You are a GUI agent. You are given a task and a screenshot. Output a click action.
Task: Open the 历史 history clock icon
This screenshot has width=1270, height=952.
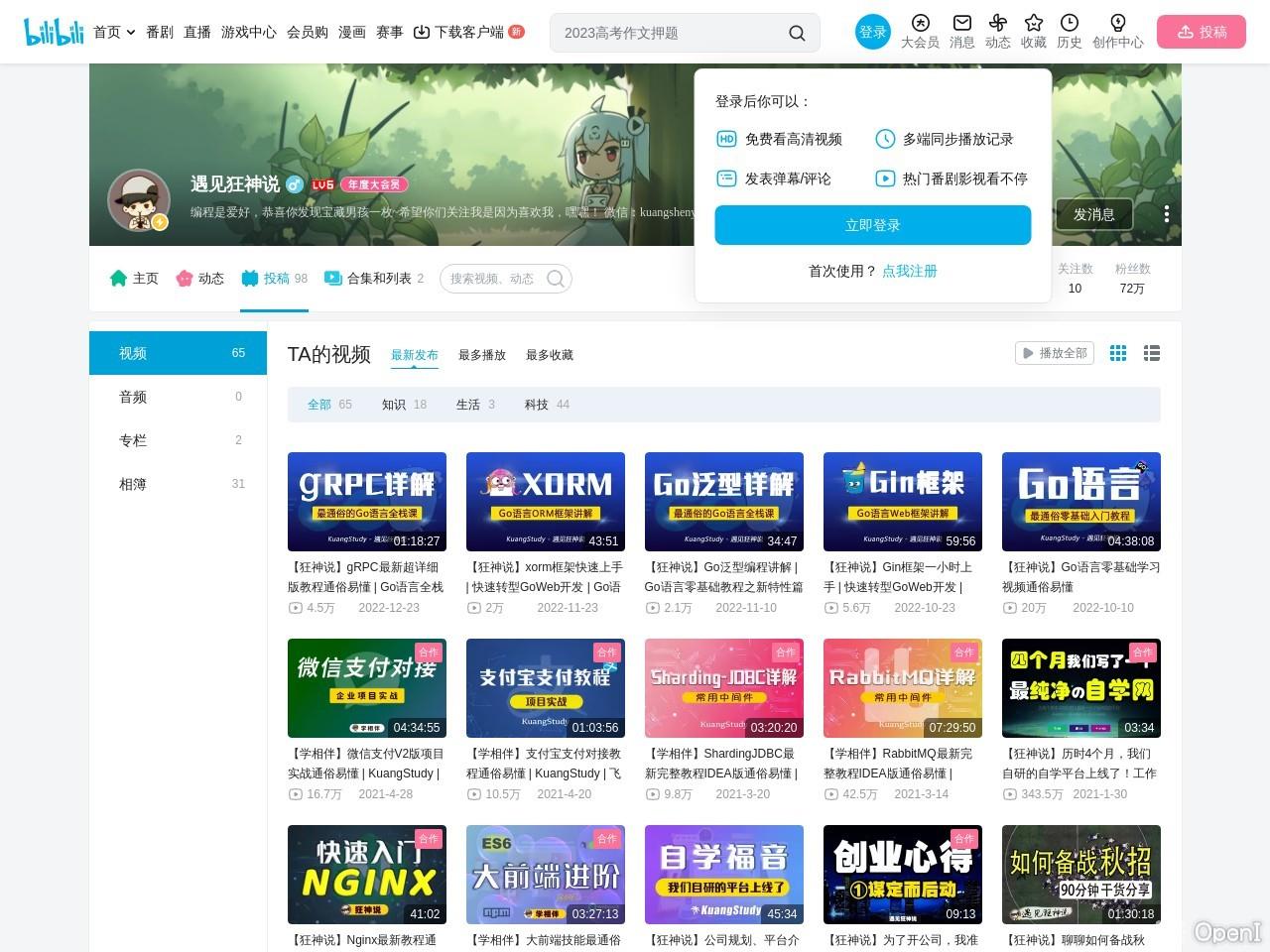pyautogui.click(x=1069, y=24)
